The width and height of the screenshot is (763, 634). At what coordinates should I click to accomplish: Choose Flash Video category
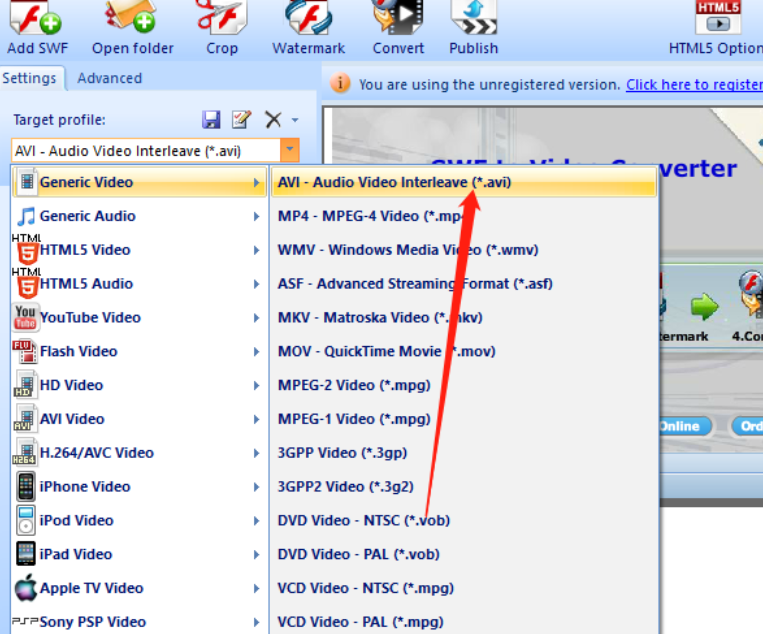click(140, 351)
